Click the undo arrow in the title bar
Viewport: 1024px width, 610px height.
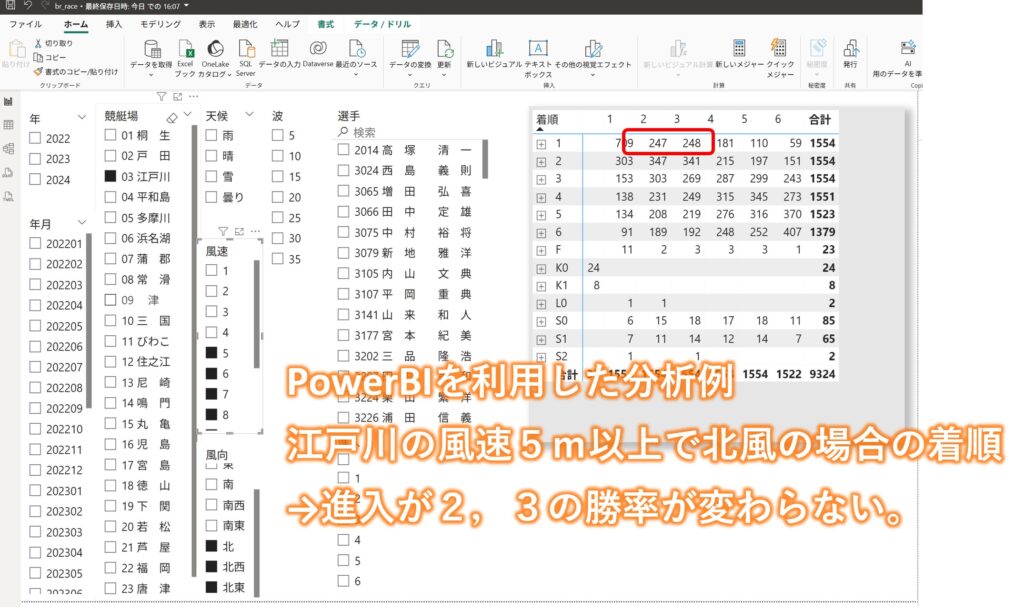pyautogui.click(x=27, y=5)
